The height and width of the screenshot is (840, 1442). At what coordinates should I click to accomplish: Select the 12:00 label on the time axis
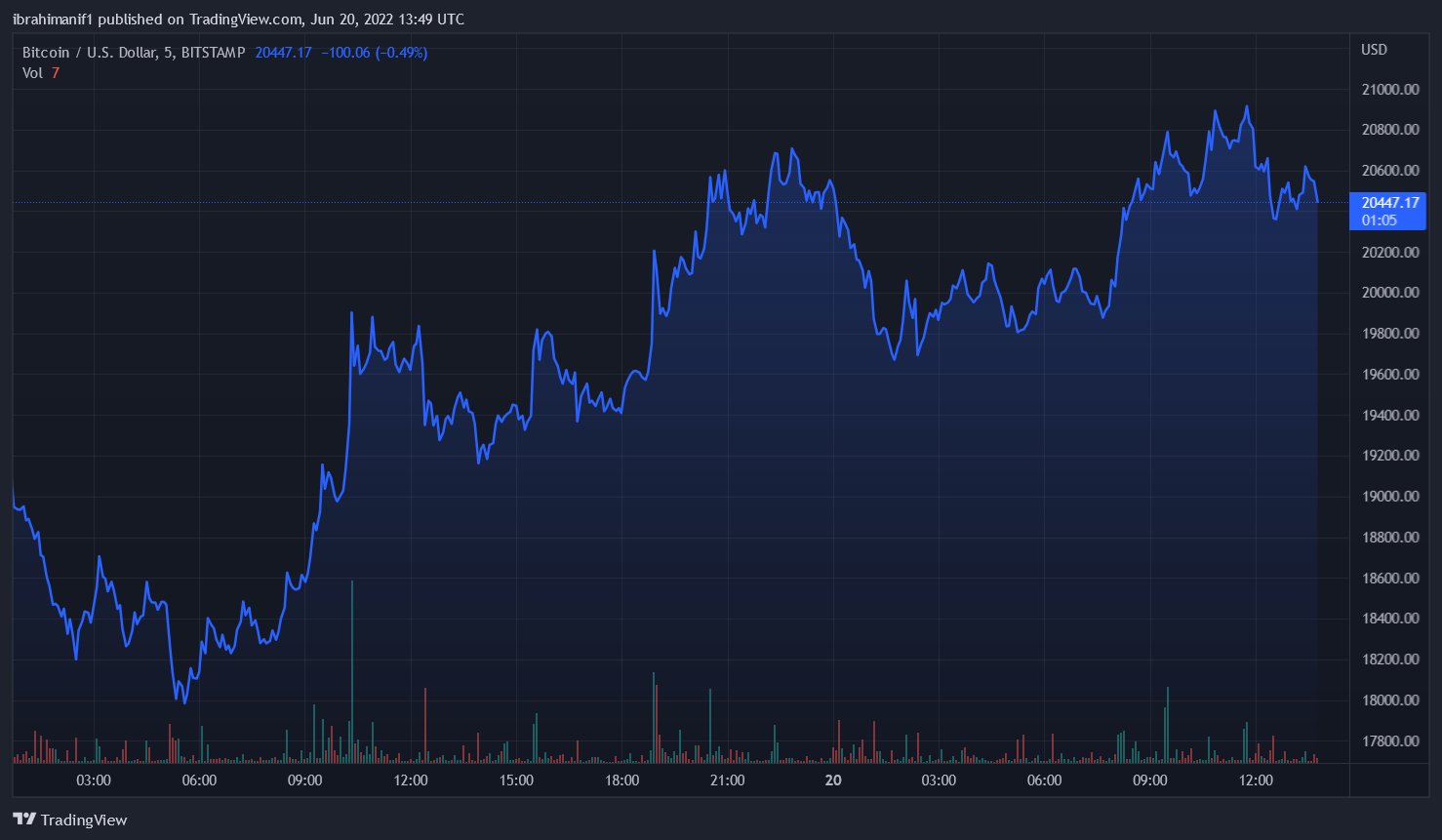(410, 780)
